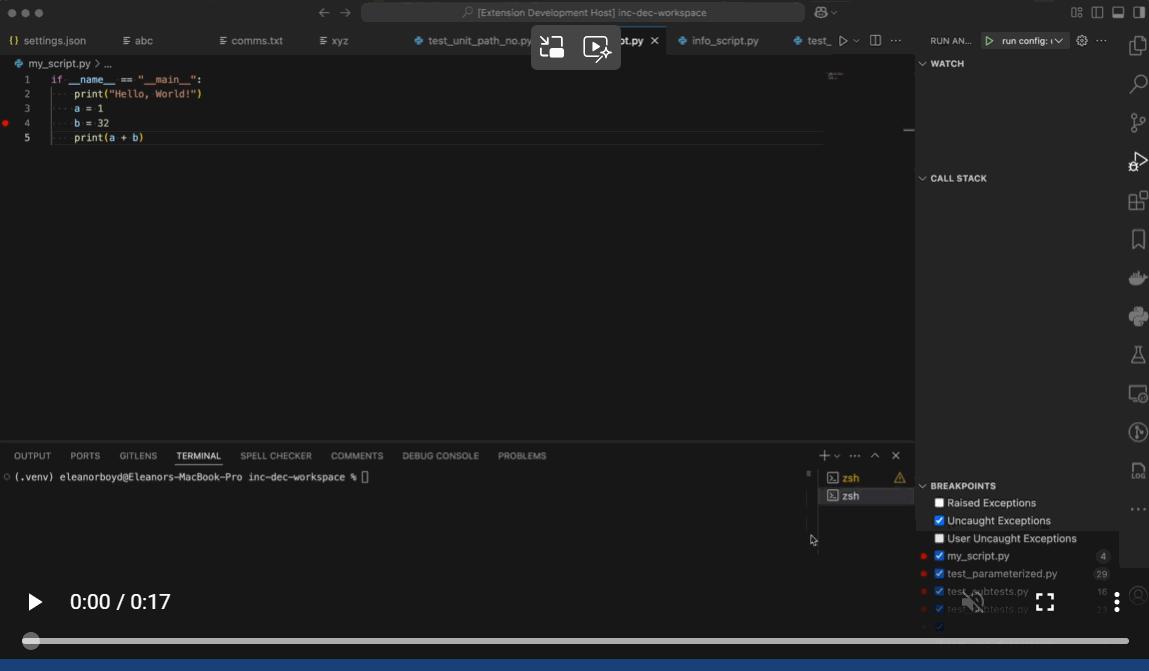The width and height of the screenshot is (1149, 671).
Task: Click the video progress seek bar
Action: [574, 640]
